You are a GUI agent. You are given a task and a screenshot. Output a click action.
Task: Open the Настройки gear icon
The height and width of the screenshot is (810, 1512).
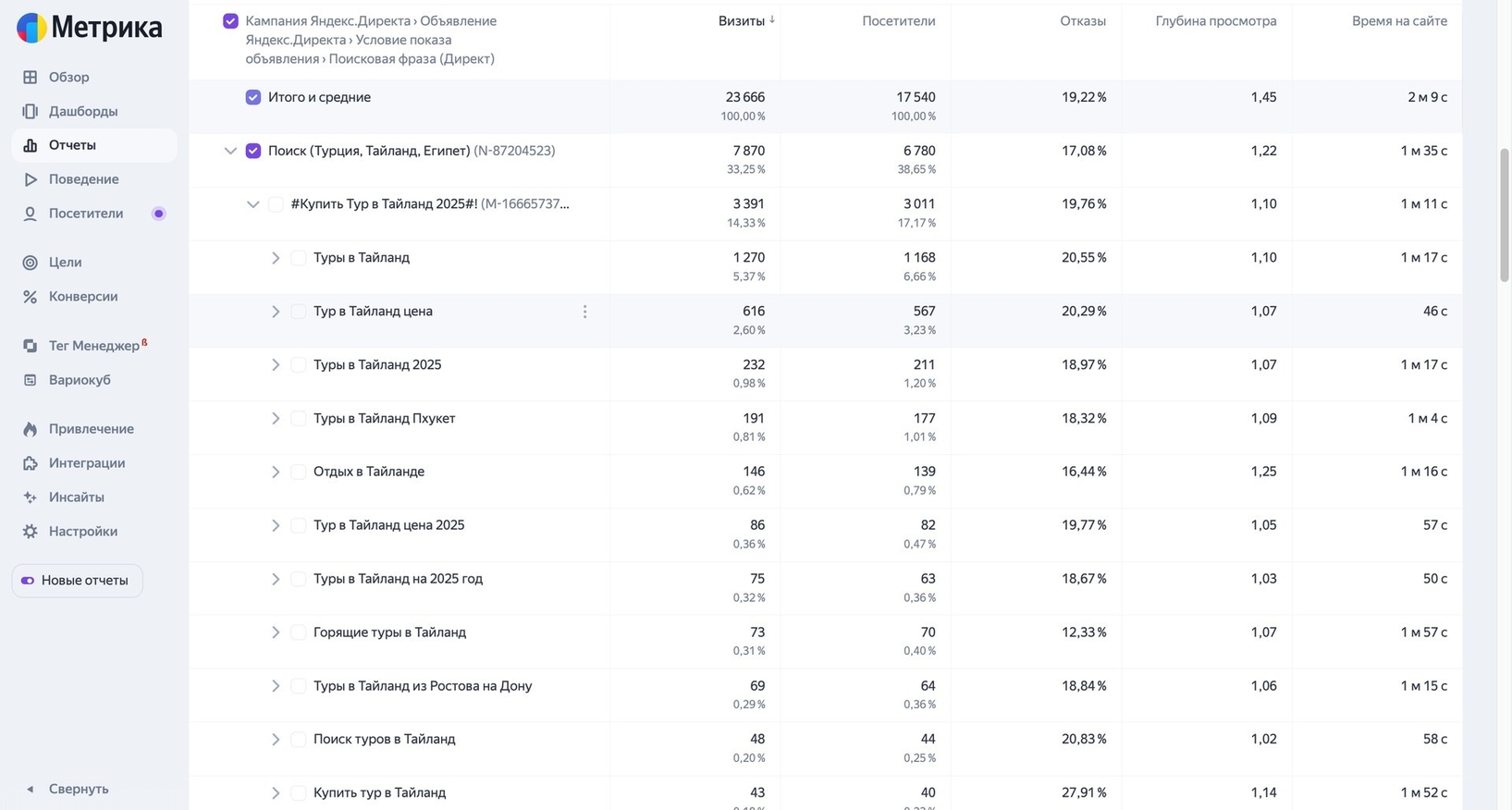(x=31, y=532)
